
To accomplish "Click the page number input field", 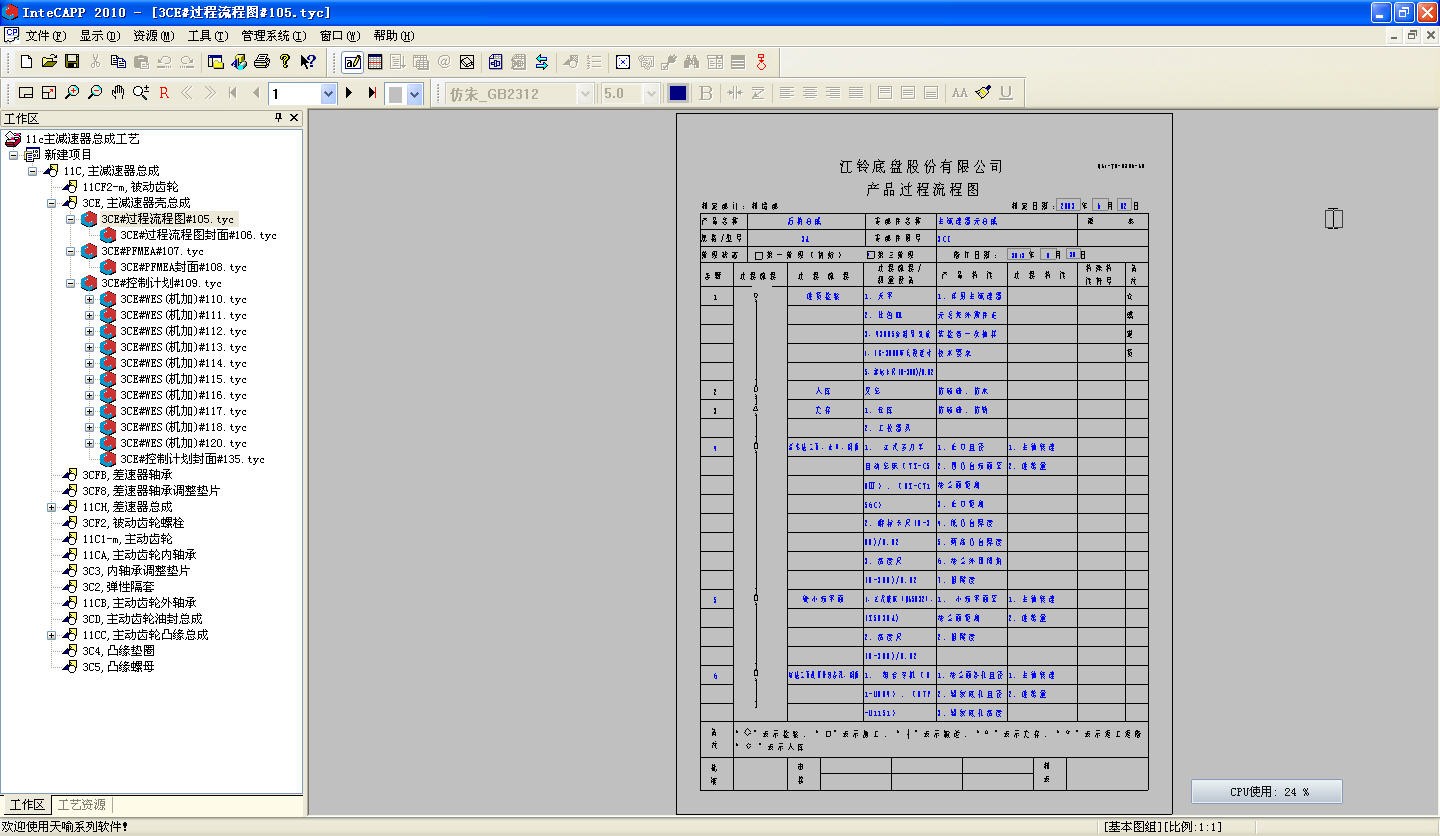I will 294,93.
